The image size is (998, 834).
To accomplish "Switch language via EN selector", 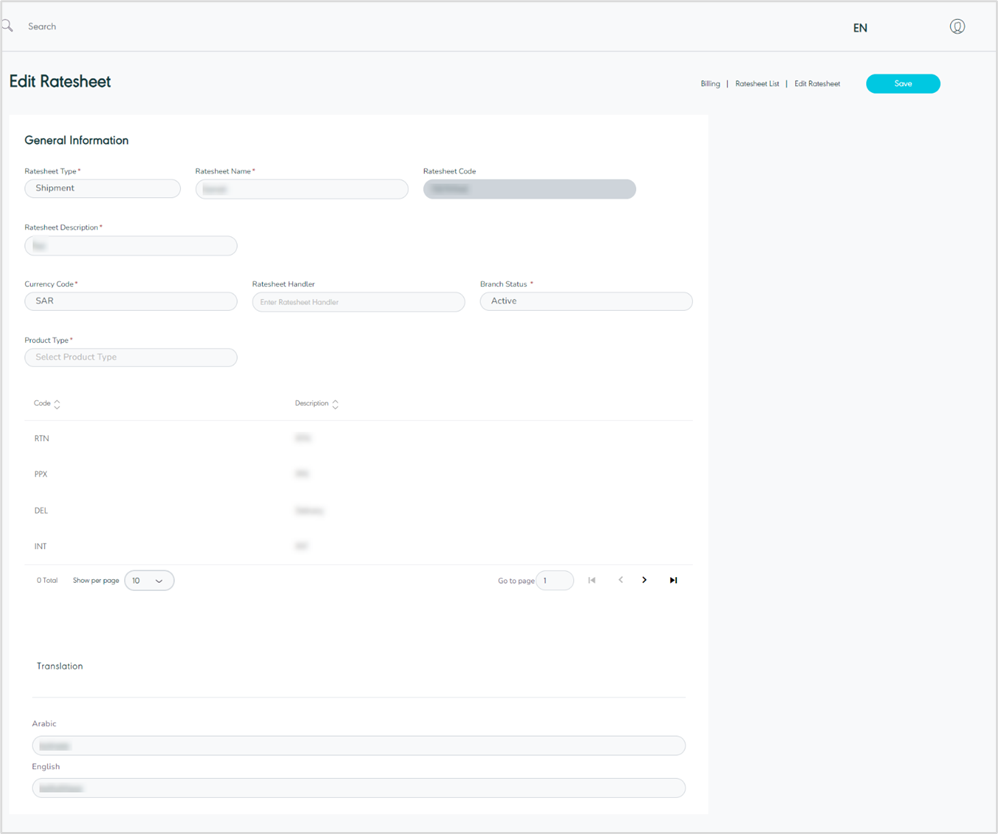I will click(x=860, y=28).
